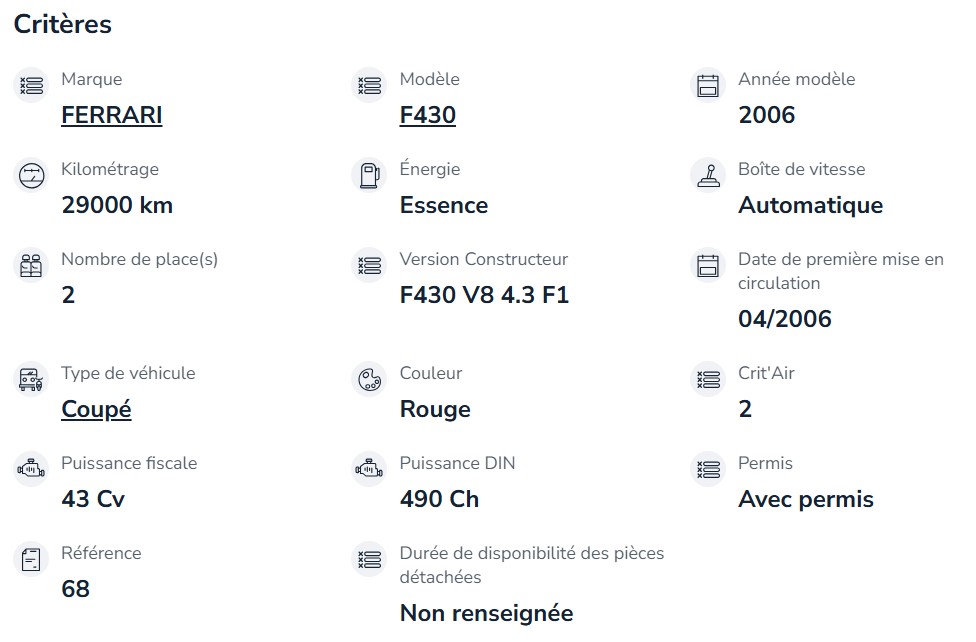
Task: Click the 29000 km mileage value
Action: (x=117, y=205)
